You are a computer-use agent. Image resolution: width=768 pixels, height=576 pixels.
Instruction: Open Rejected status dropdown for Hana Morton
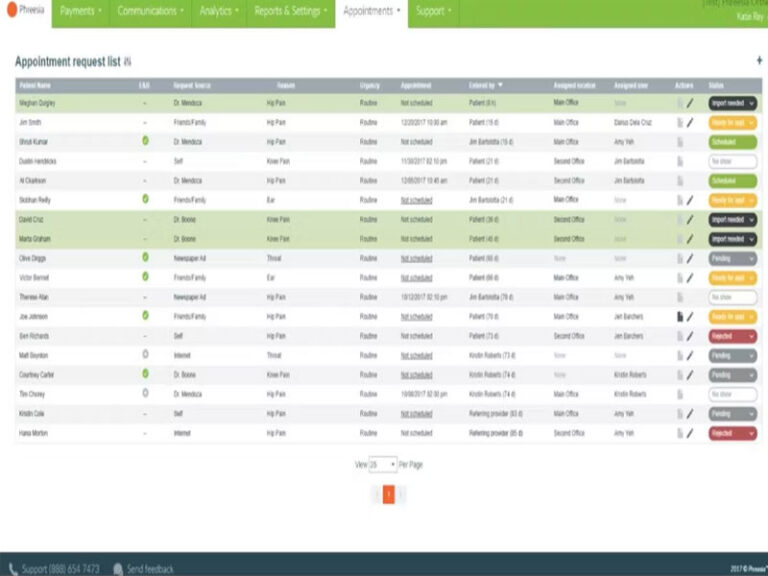coord(733,433)
